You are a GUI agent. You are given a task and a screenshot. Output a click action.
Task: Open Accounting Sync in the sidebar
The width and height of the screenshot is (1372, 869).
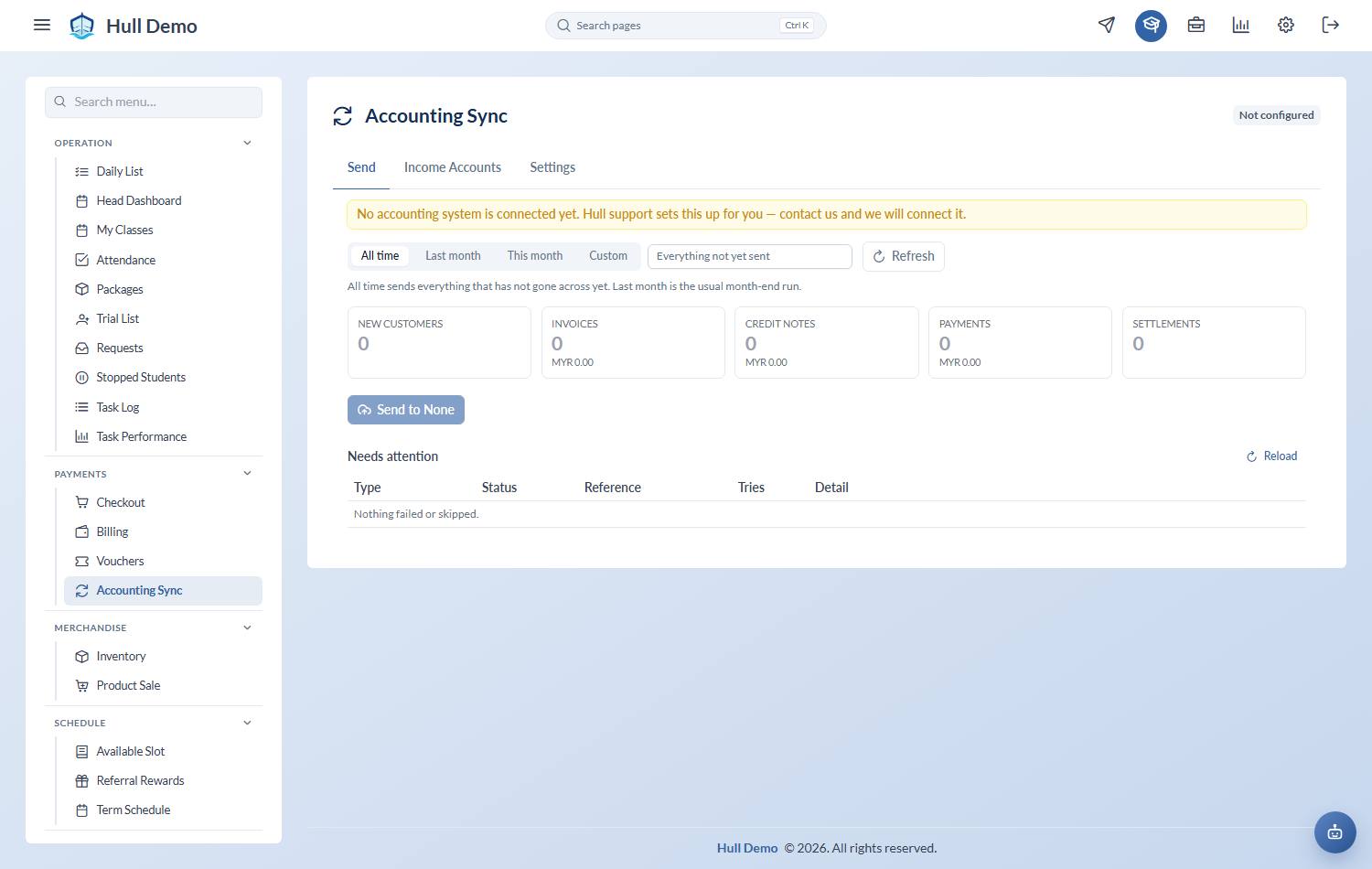(163, 591)
